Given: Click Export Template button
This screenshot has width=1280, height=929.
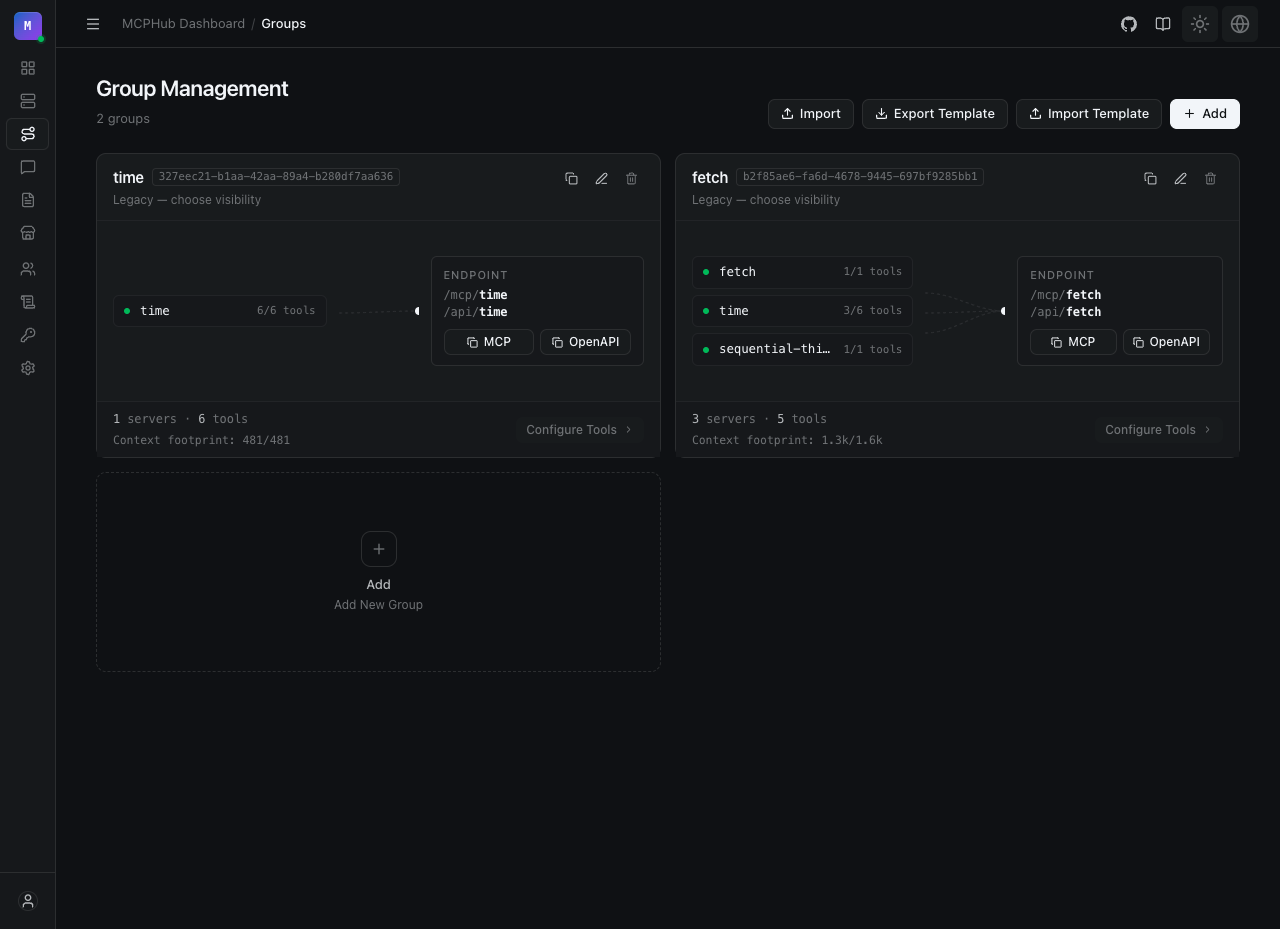Looking at the screenshot, I should click(935, 114).
